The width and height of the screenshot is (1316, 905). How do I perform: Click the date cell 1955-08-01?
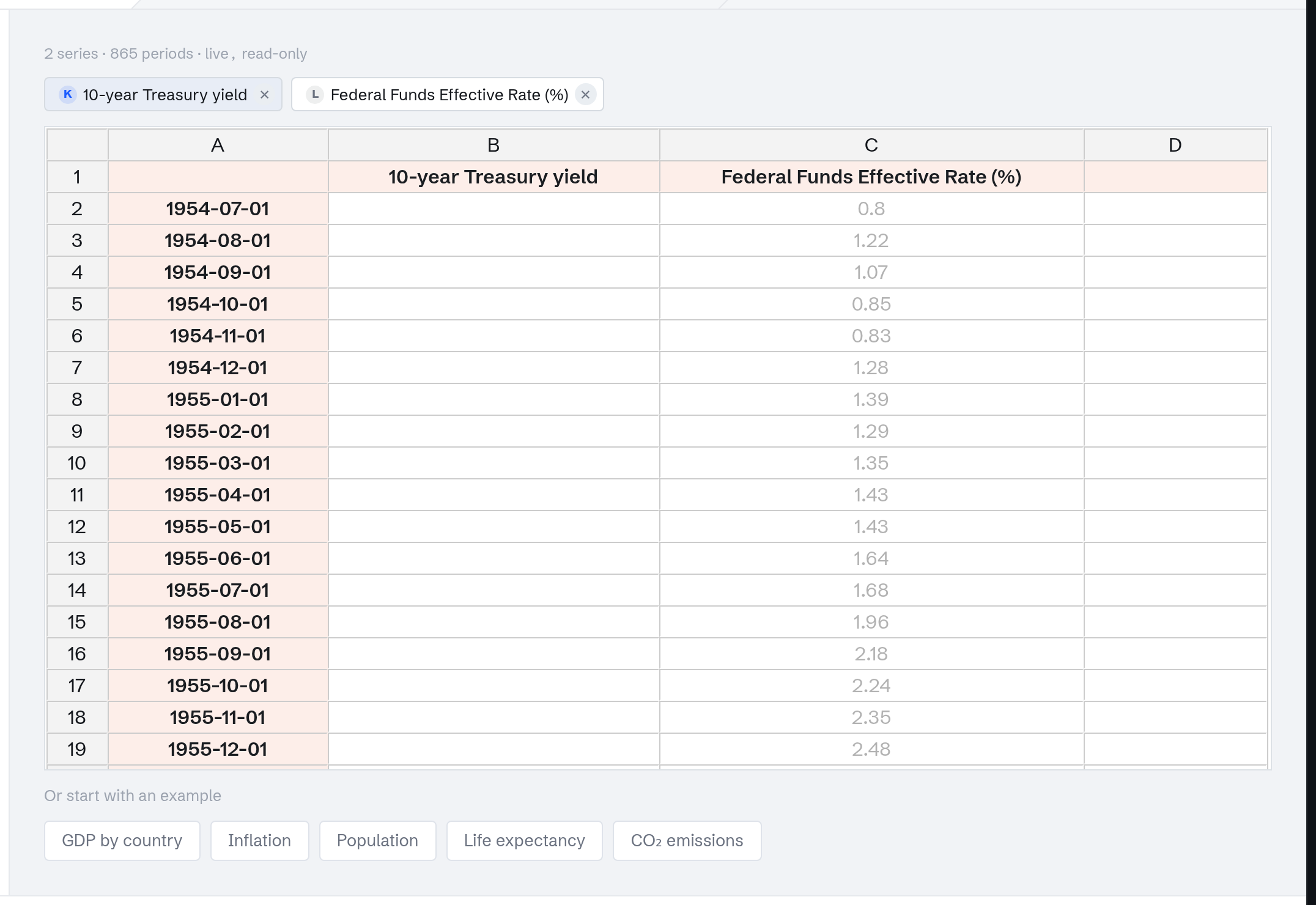coord(218,622)
